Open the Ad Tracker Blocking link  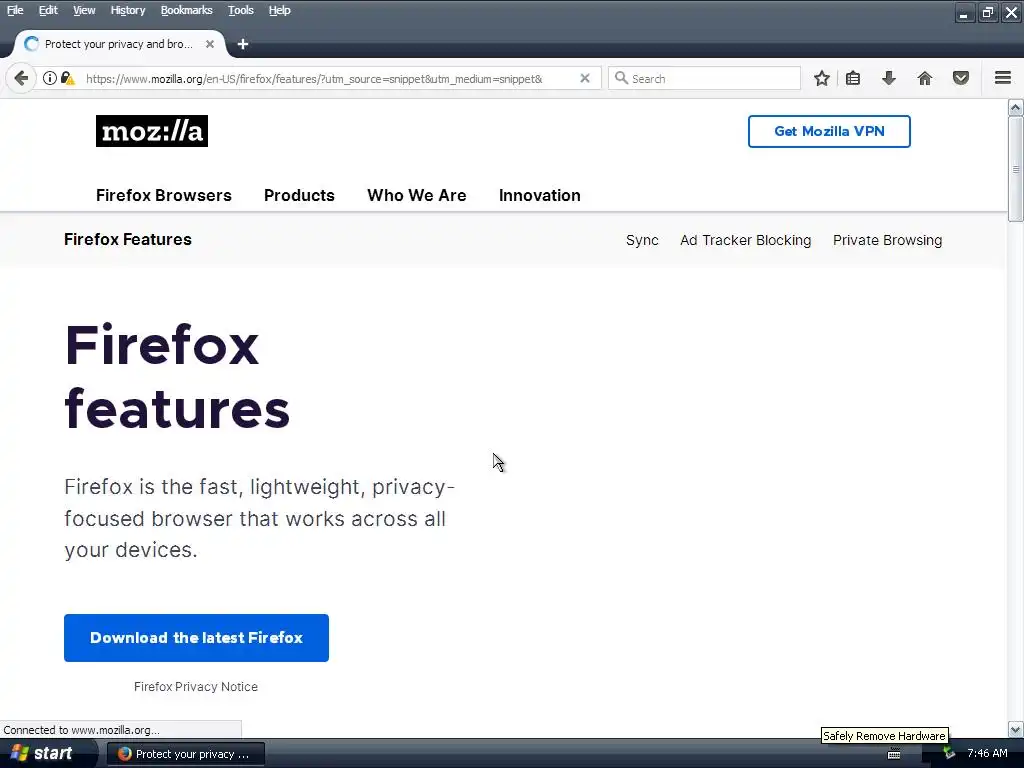745,240
